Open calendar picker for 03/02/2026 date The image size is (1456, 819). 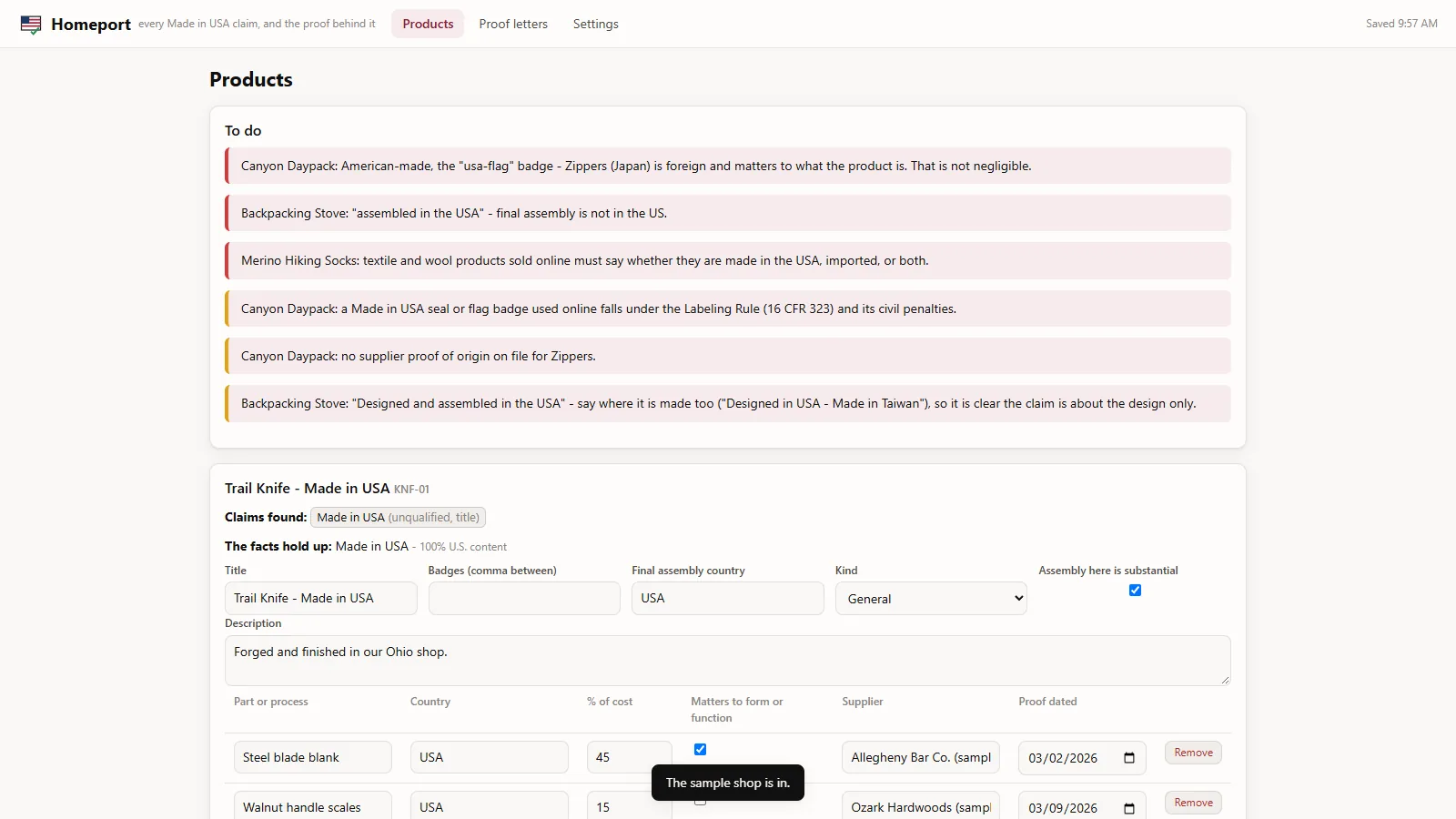1129,758
